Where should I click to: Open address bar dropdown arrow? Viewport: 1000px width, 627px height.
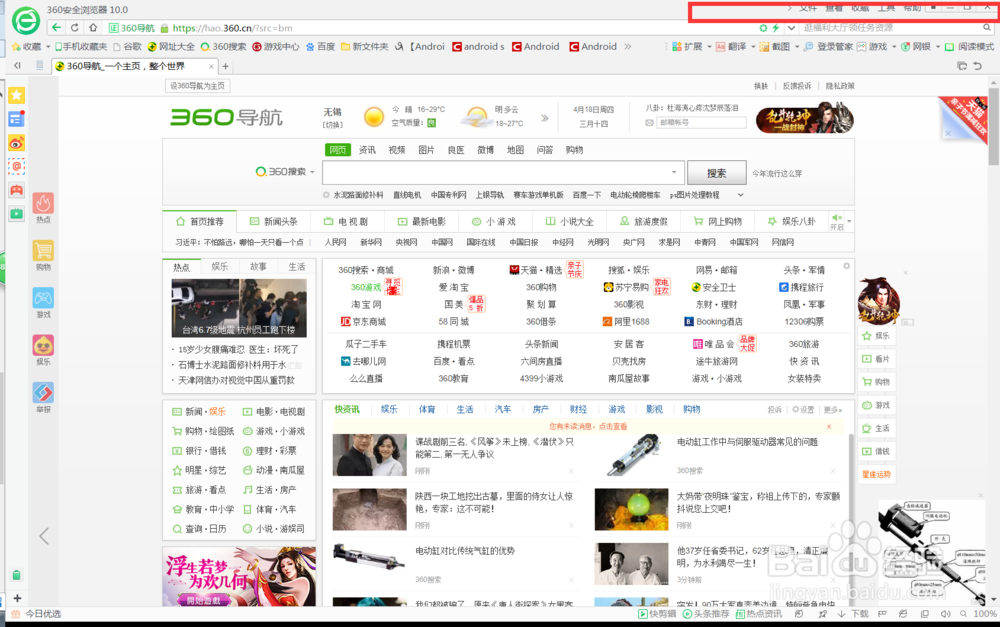[791, 28]
